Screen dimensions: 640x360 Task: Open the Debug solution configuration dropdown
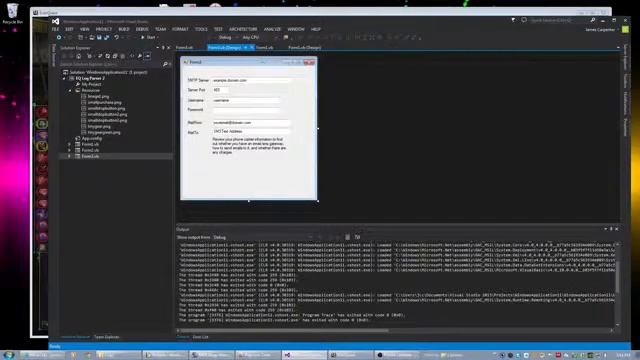coord(227,37)
